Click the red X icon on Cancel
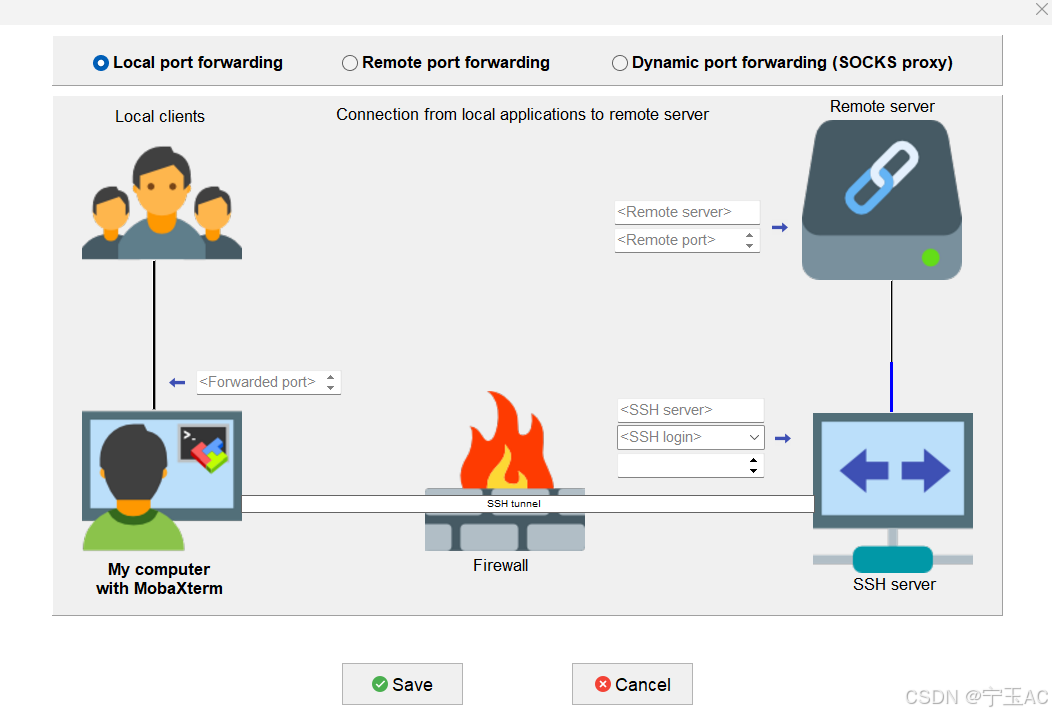 pyautogui.click(x=602, y=684)
